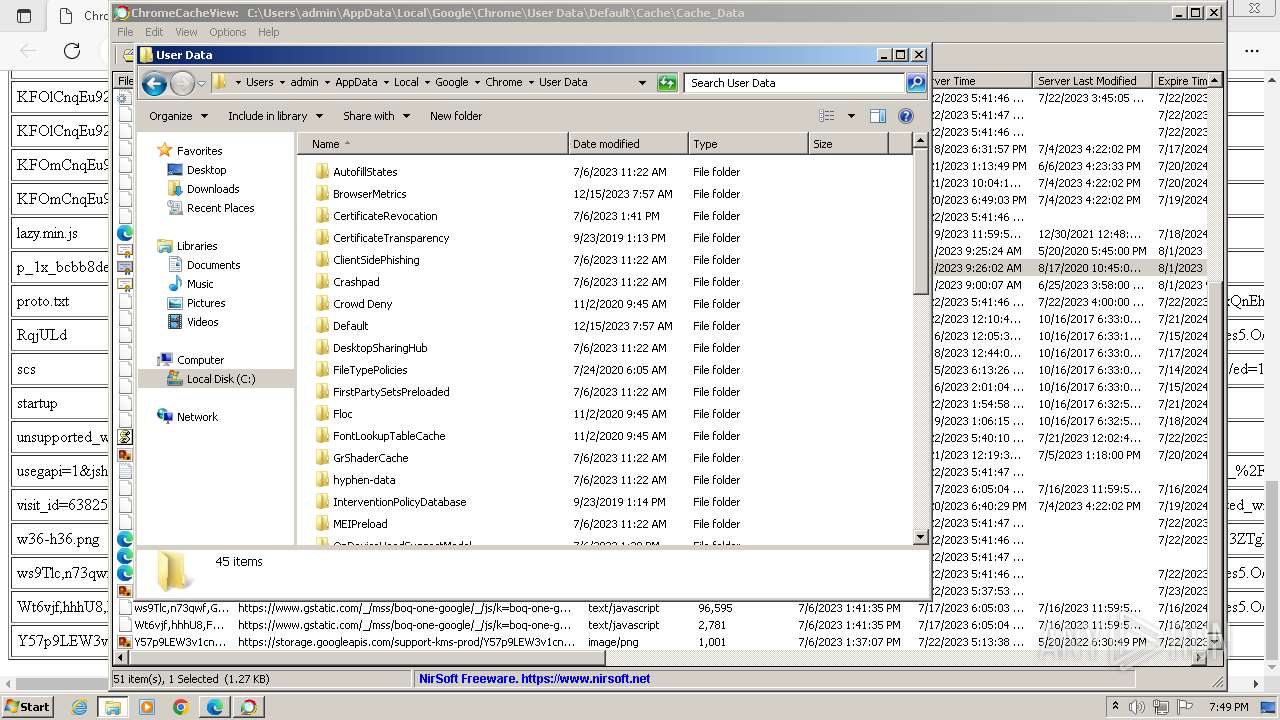Viewport: 1280px width, 720px height.
Task: Open Include in library dropdown
Action: click(275, 116)
